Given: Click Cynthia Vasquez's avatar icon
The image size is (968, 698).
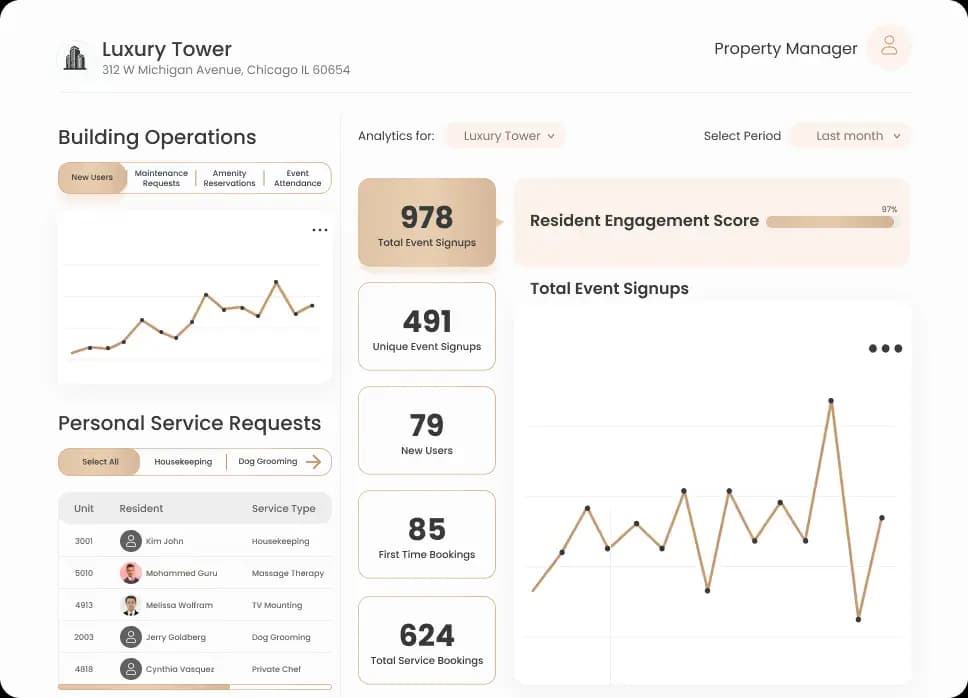Looking at the screenshot, I should tap(131, 669).
